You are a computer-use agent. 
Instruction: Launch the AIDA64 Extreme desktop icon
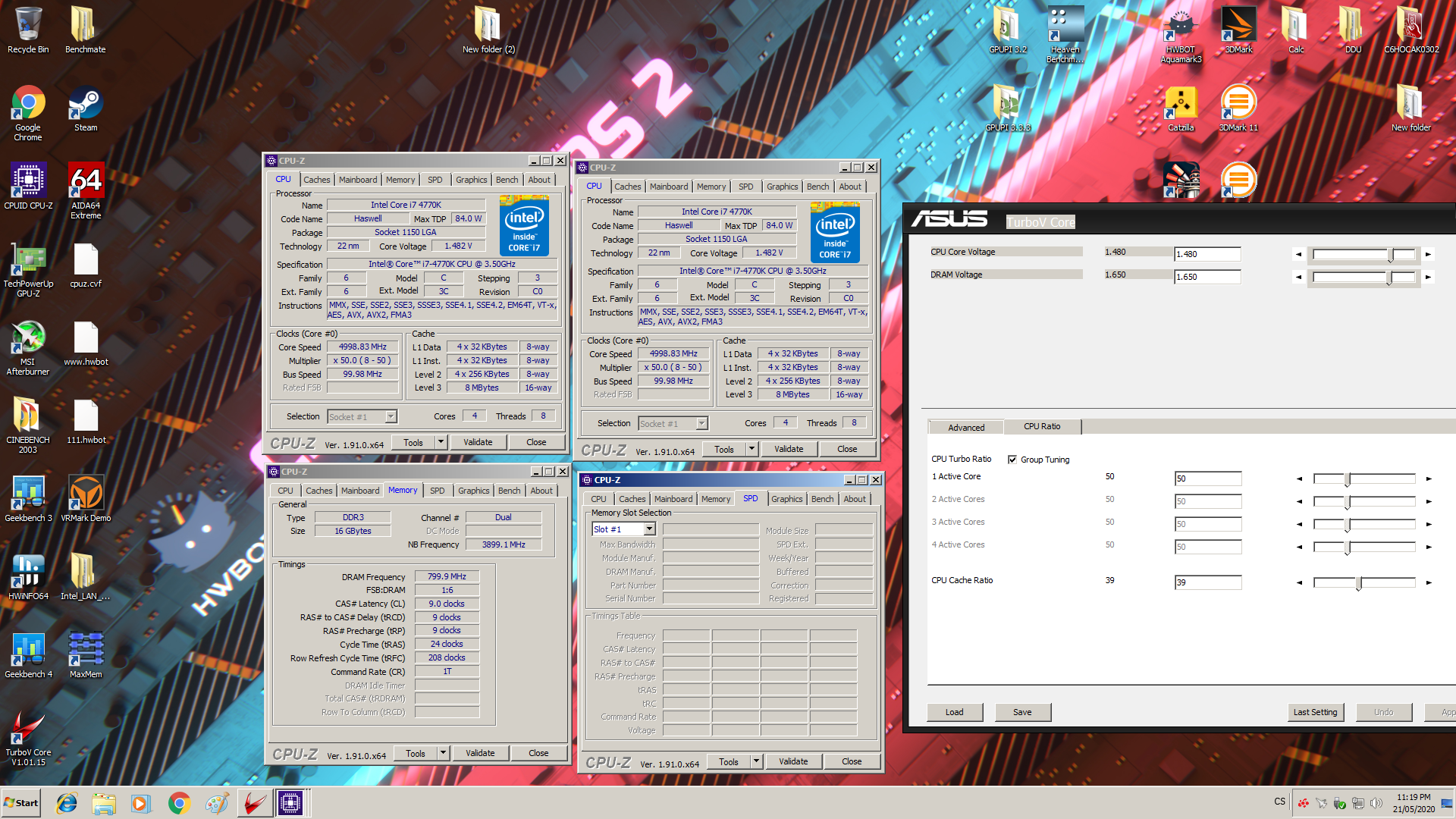pyautogui.click(x=86, y=190)
